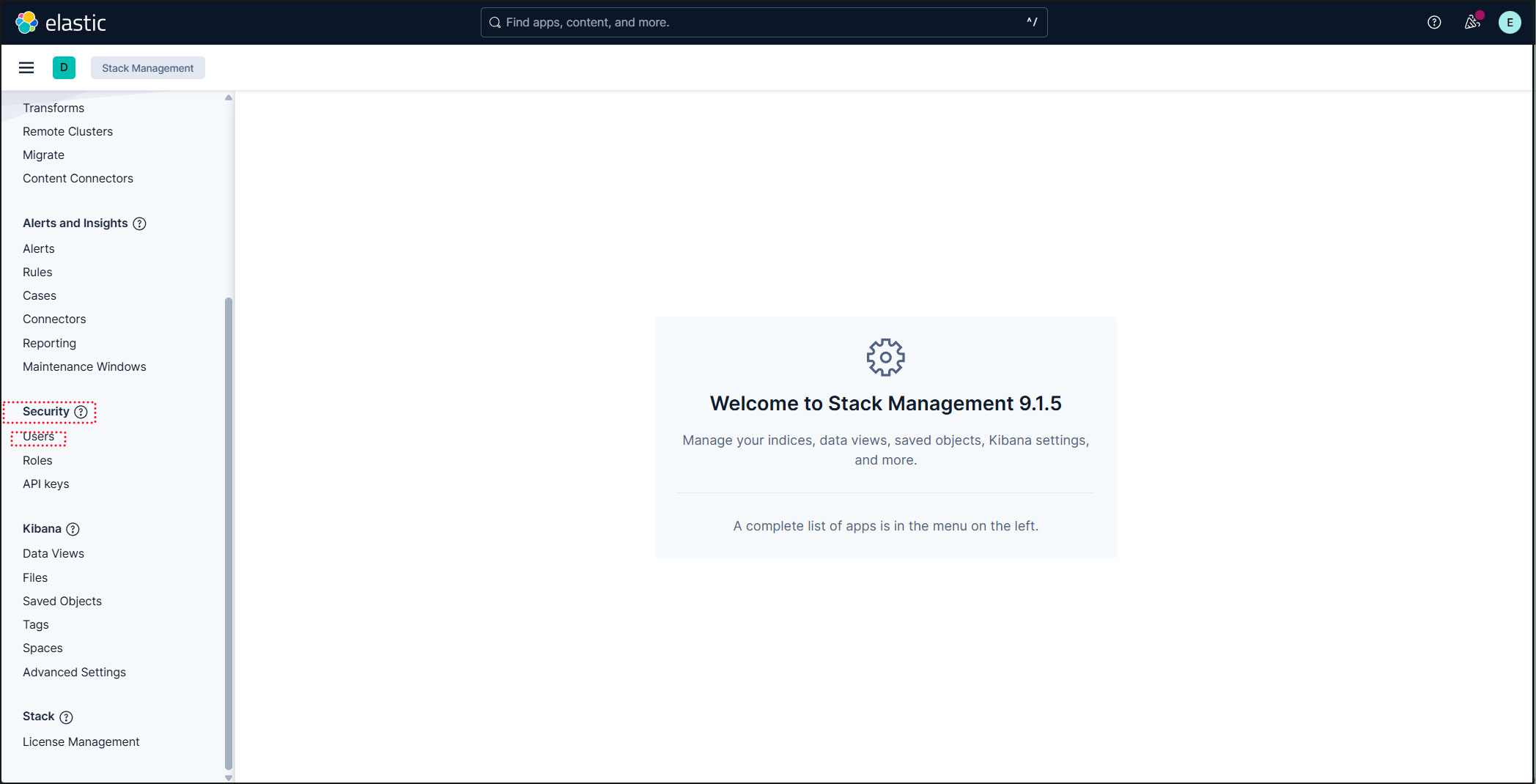Click help icon beside Security heading
The width and height of the screenshot is (1536, 784).
(x=81, y=412)
